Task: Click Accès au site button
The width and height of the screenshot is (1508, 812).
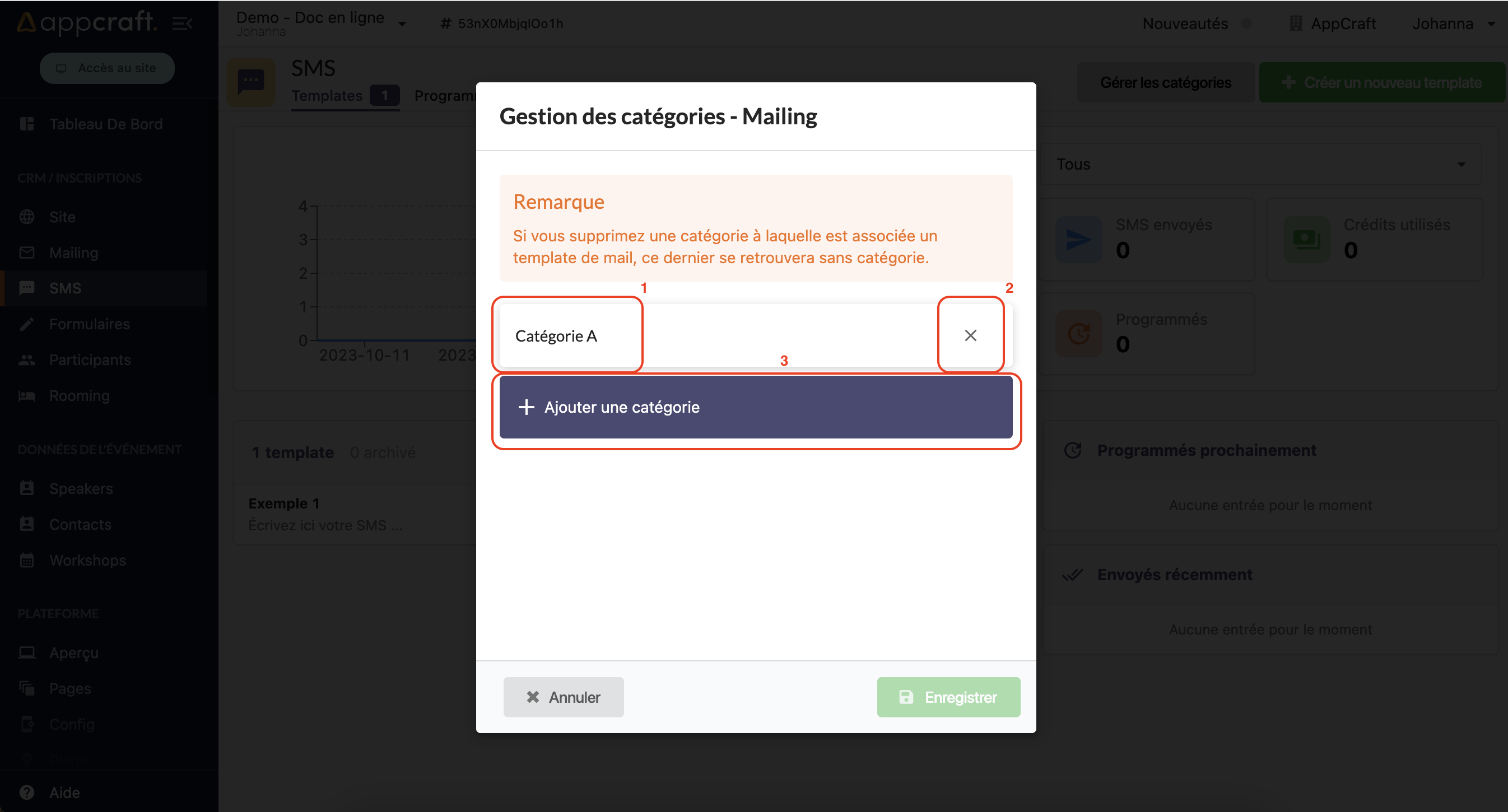Action: click(x=107, y=68)
